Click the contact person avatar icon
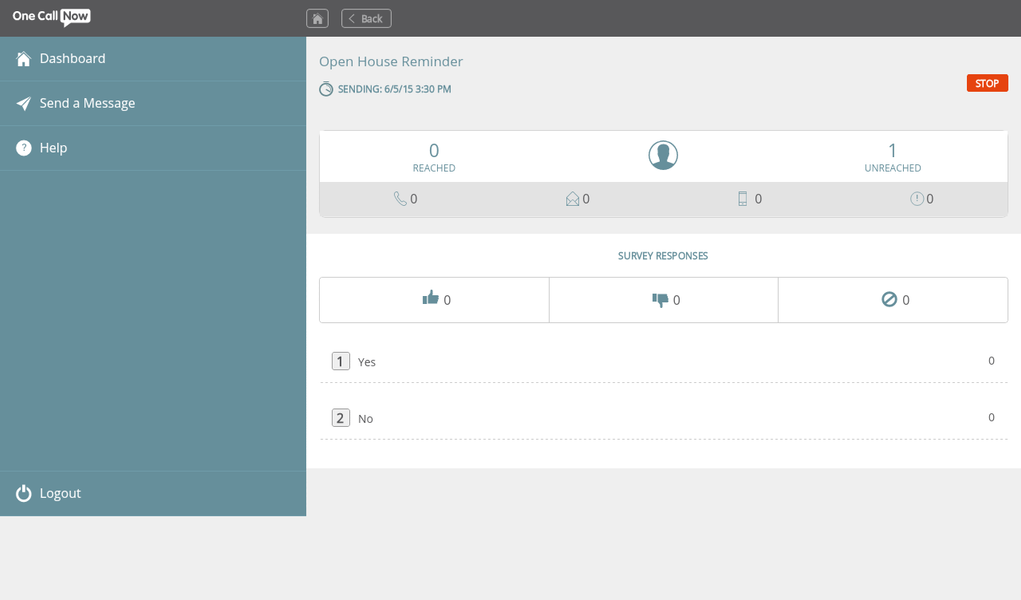The height and width of the screenshot is (600, 1021). pyautogui.click(x=663, y=155)
